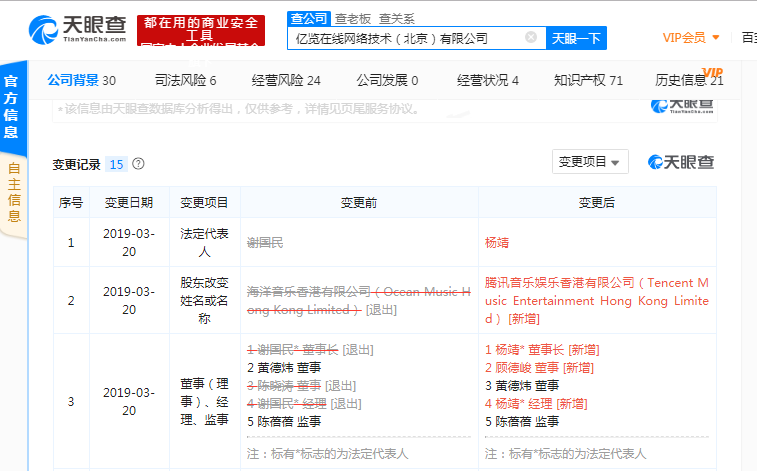Select the 变更前 column header
Image resolution: width=757 pixels, height=471 pixels.
click(x=359, y=203)
